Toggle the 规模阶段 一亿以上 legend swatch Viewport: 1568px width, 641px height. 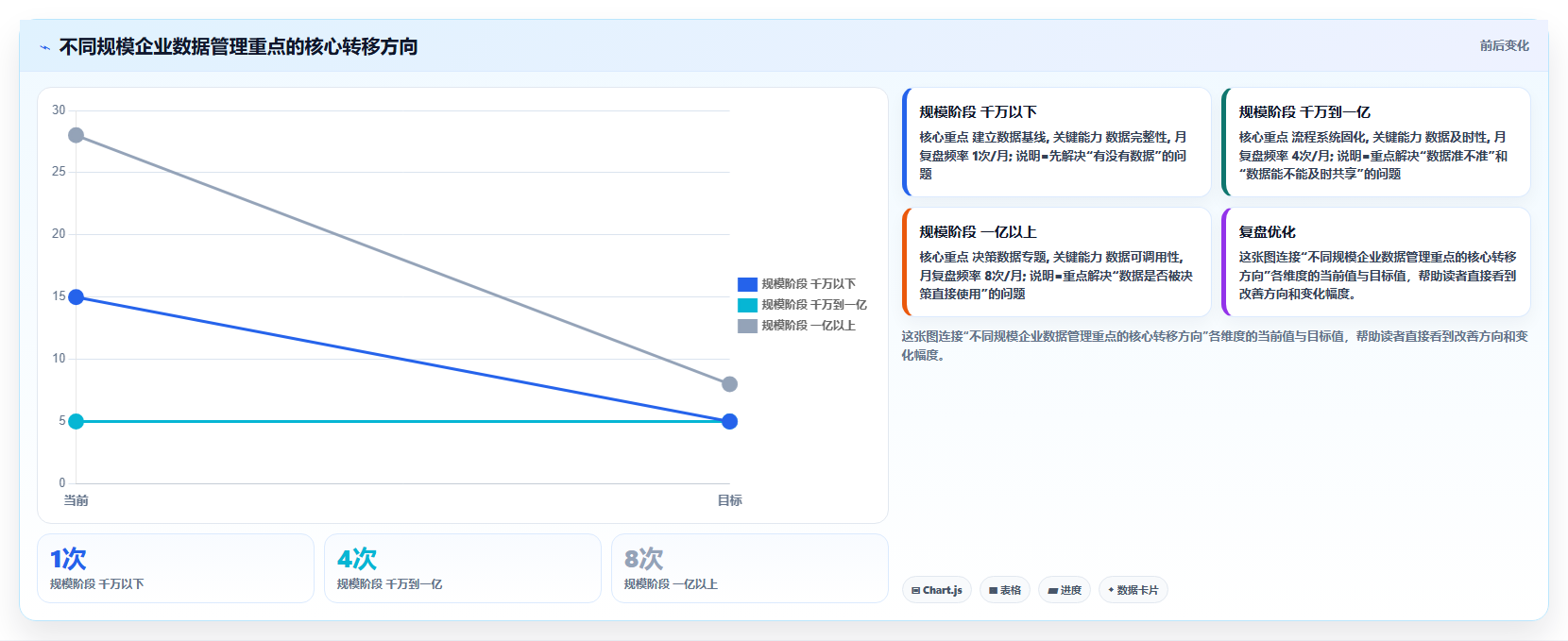747,326
